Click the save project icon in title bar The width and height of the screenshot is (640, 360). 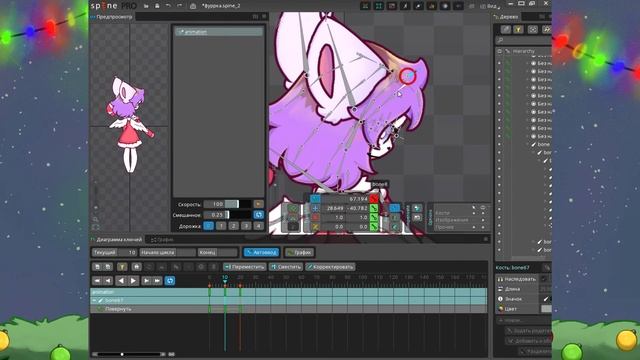157,6
